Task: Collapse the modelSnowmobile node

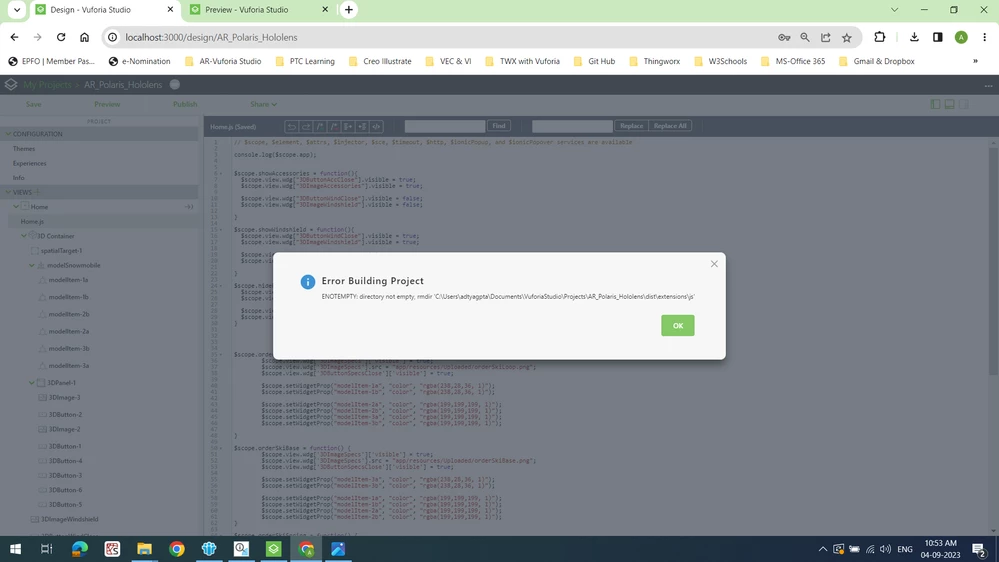Action: (x=31, y=265)
